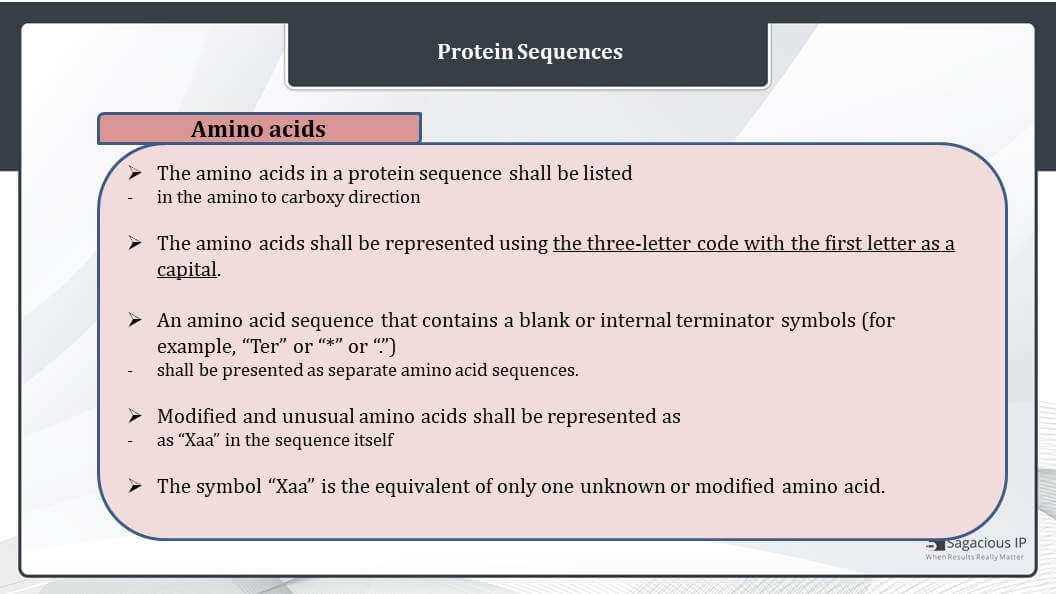Click "shall be presented as separate amino acid sequences"
Image resolution: width=1056 pixels, height=594 pixels.
(368, 370)
